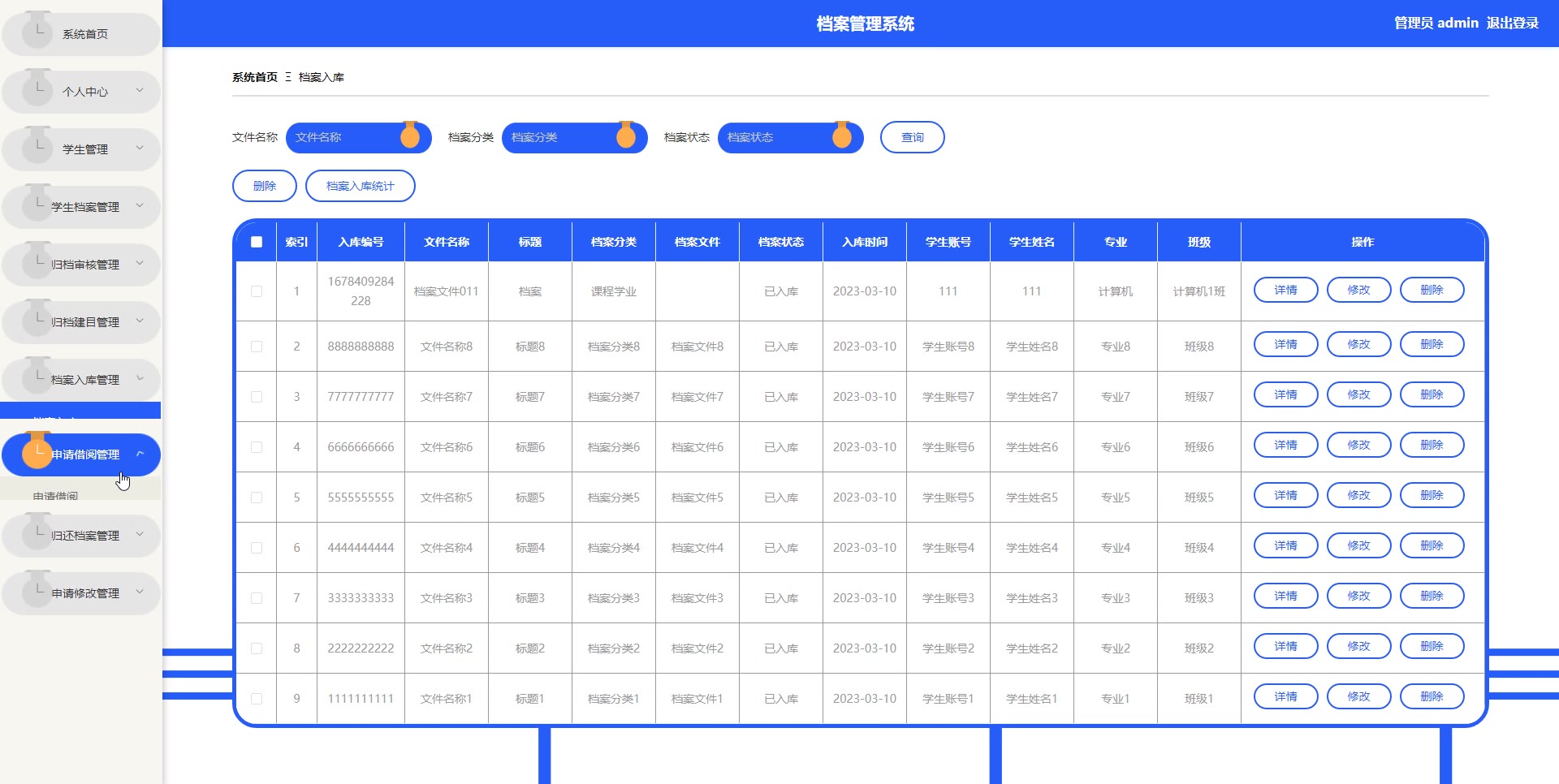Click the cell 学生姓名4
Screen dimensions: 1559x784
1032,548
